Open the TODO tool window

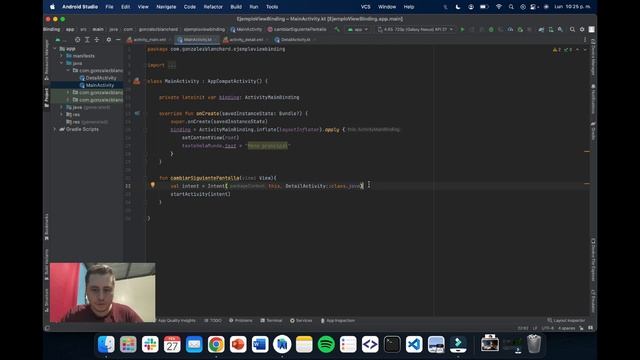click(213, 320)
